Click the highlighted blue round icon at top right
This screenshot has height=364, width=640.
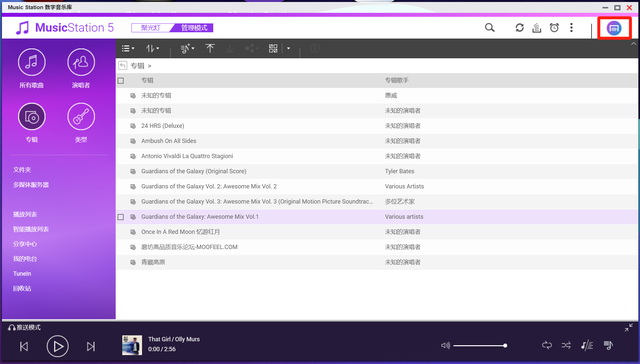pos(614,28)
